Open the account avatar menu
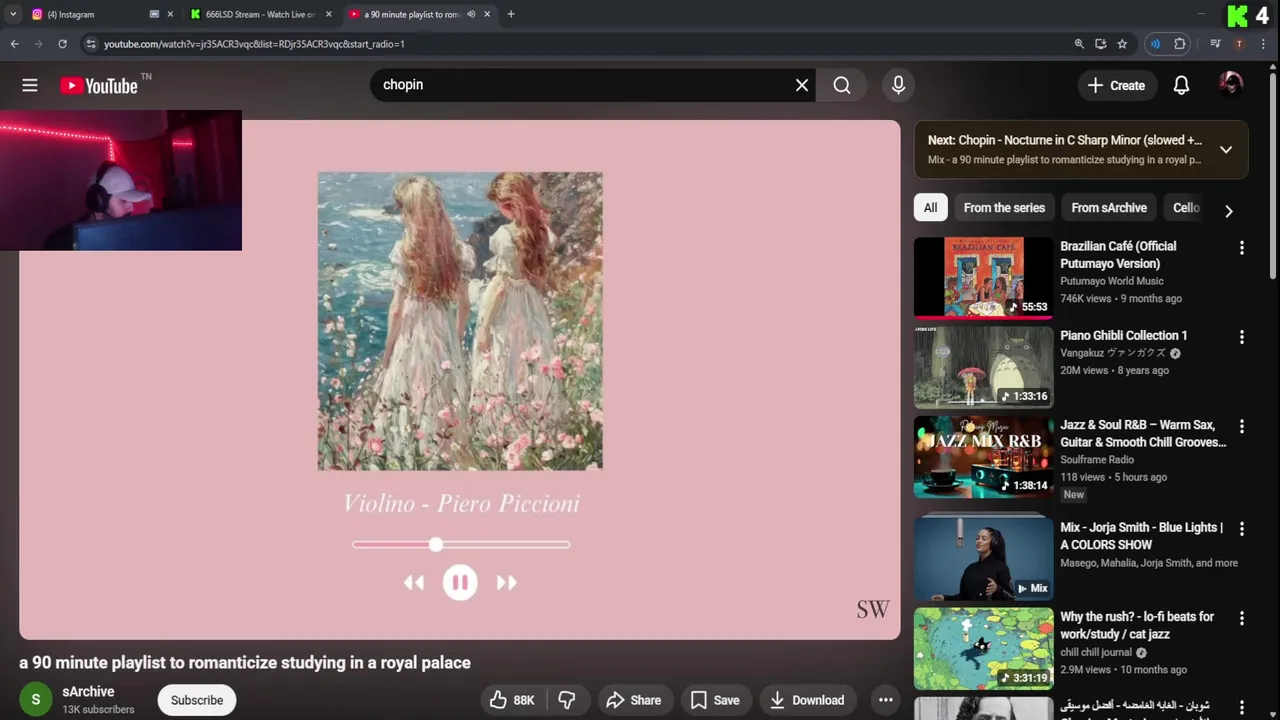 click(1231, 85)
